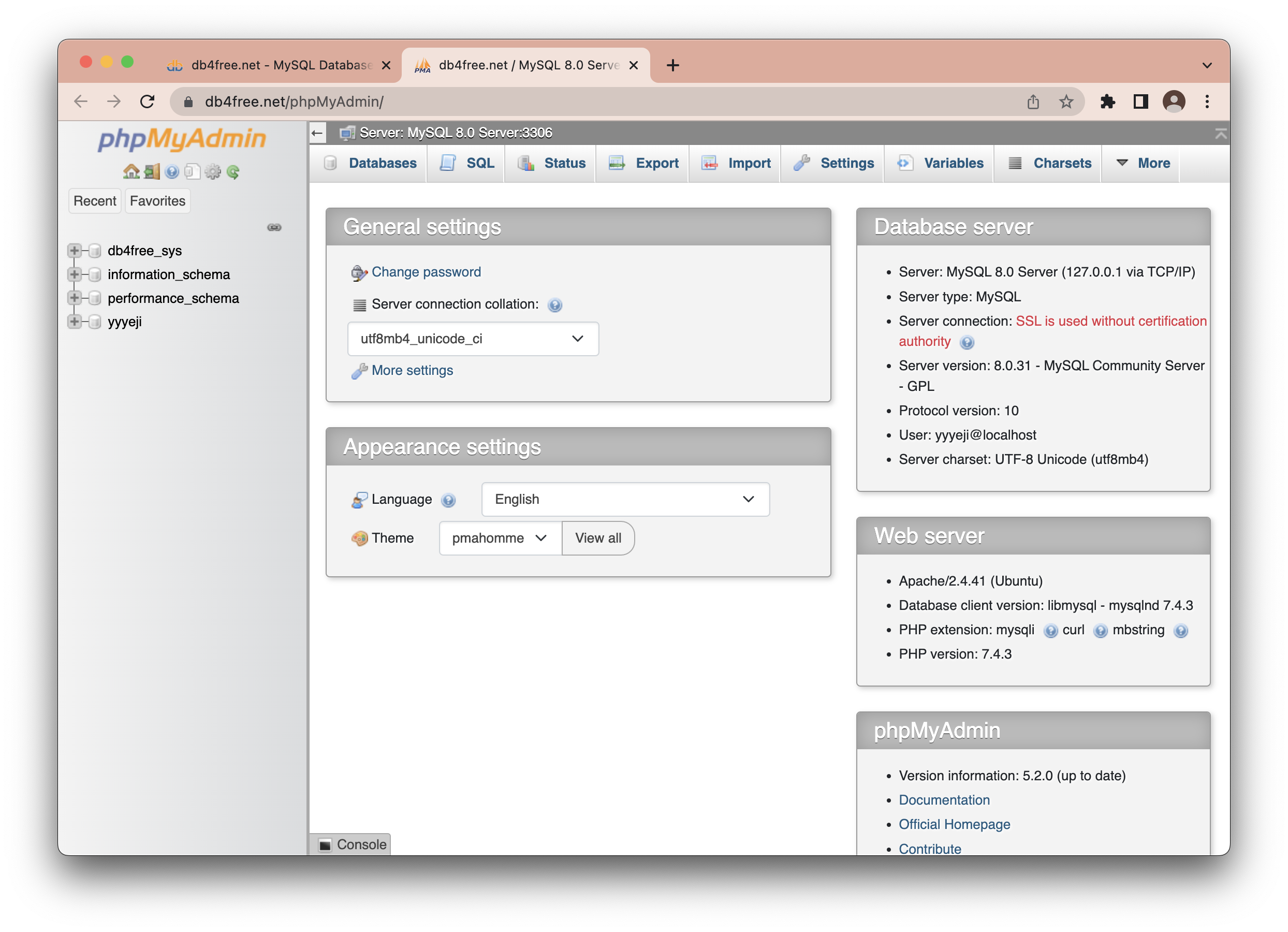Select the information_schema database name
Viewport: 1288px width, 932px height.
[169, 275]
